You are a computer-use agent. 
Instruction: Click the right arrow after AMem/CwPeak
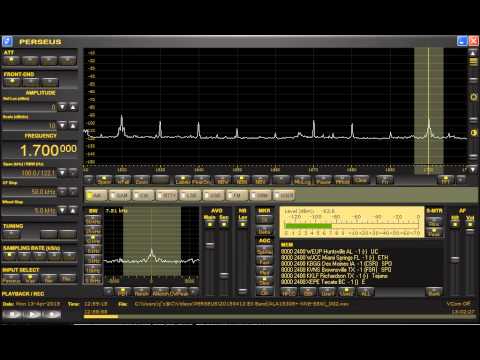(x=195, y=292)
